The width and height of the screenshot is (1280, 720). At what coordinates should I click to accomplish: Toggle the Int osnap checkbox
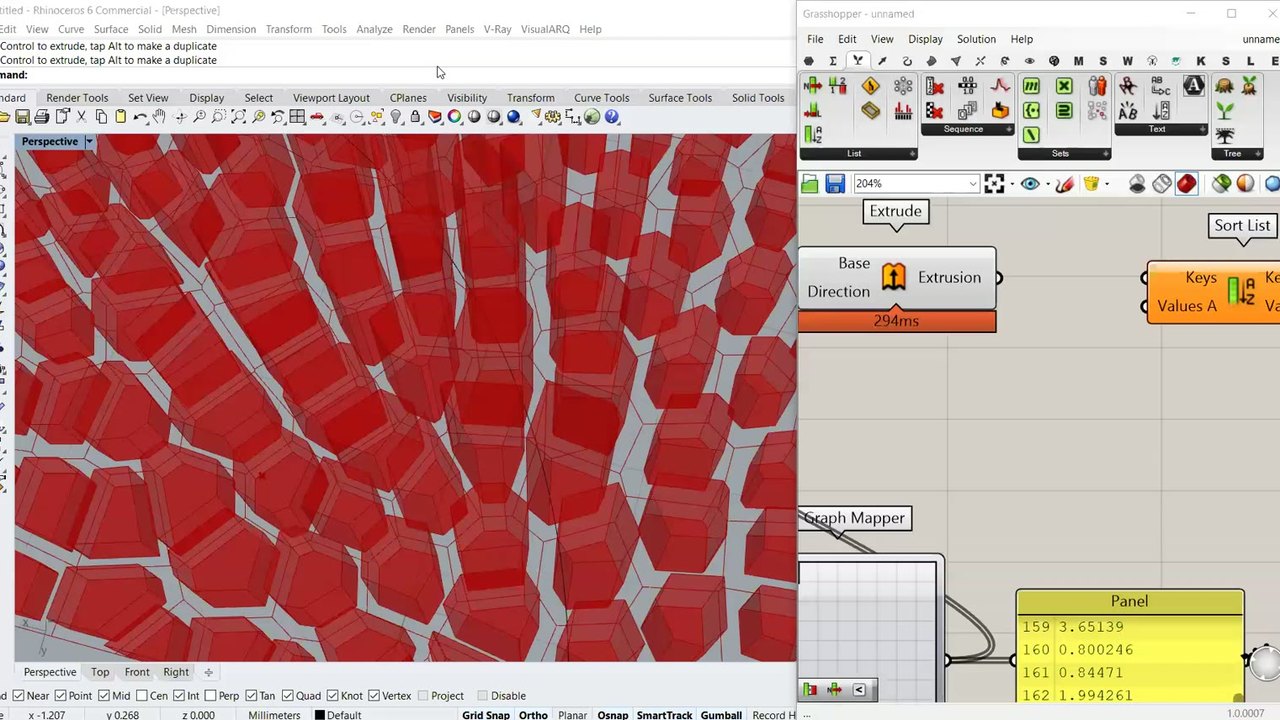(x=179, y=696)
